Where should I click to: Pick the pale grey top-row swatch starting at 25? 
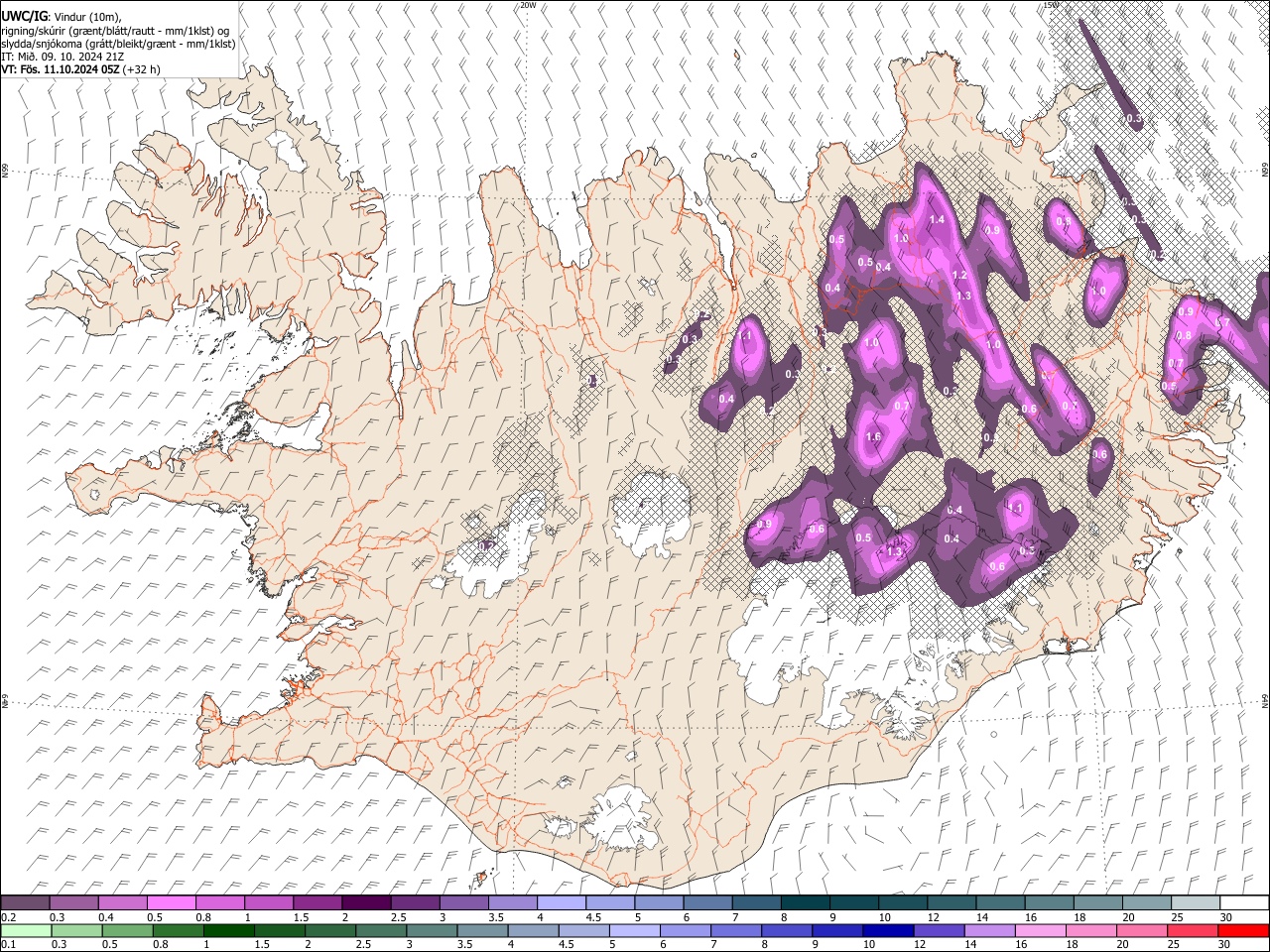[1196, 903]
